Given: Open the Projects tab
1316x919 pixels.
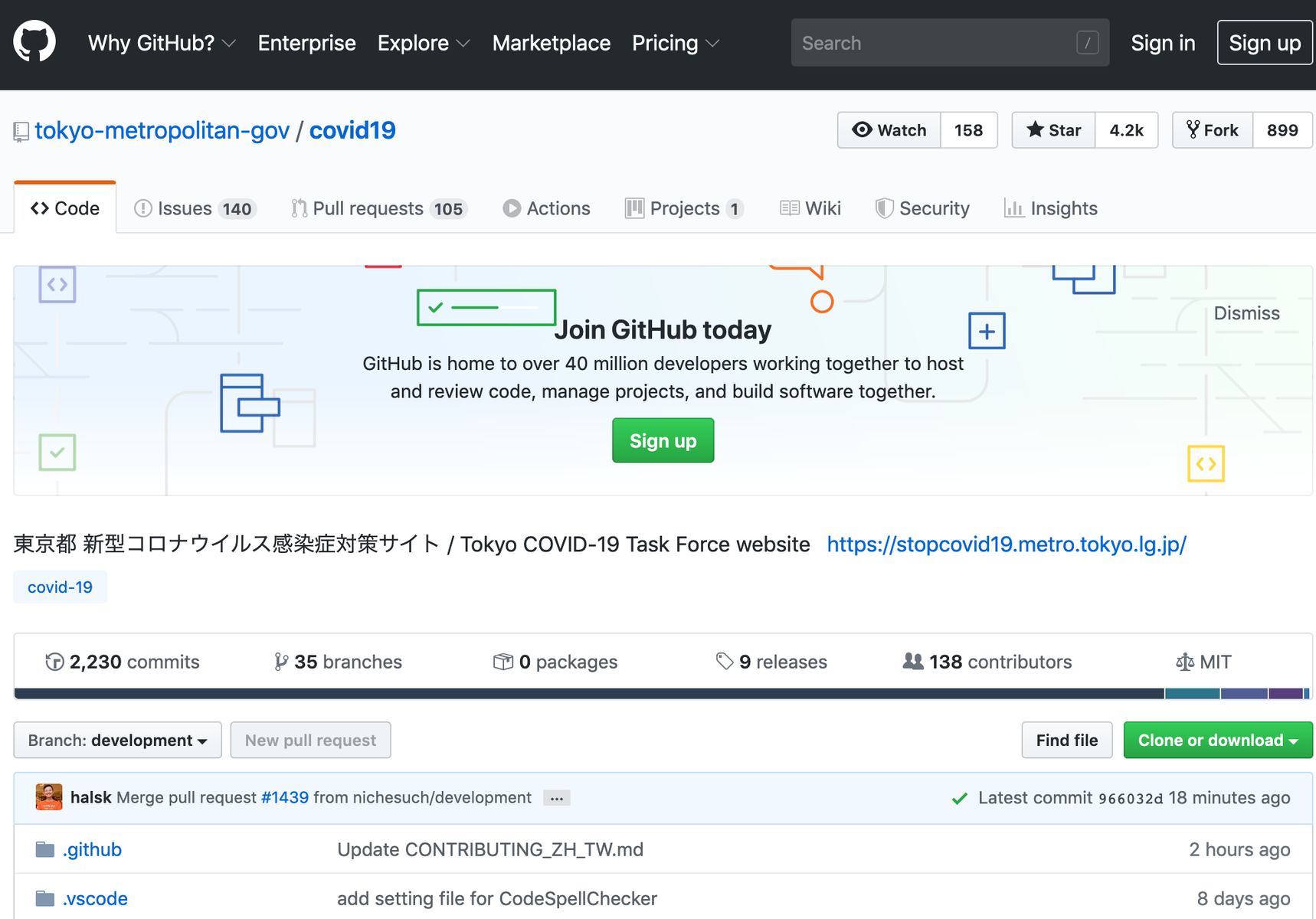Looking at the screenshot, I should click(x=684, y=208).
